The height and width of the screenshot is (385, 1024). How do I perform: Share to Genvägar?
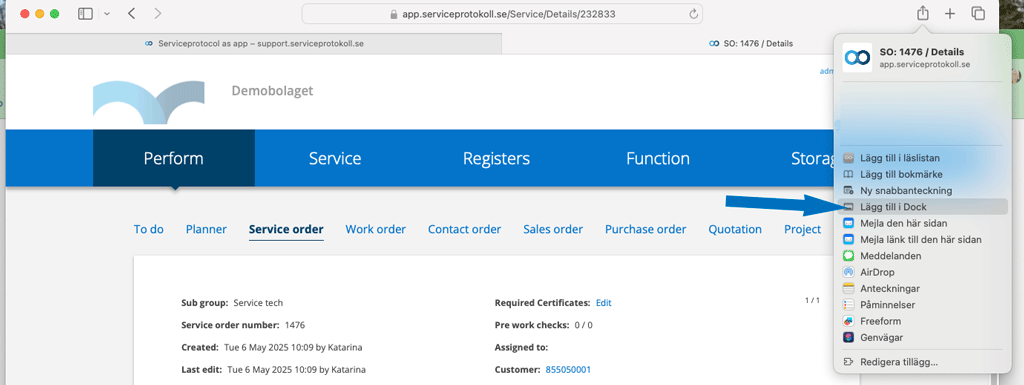pyautogui.click(x=921, y=337)
